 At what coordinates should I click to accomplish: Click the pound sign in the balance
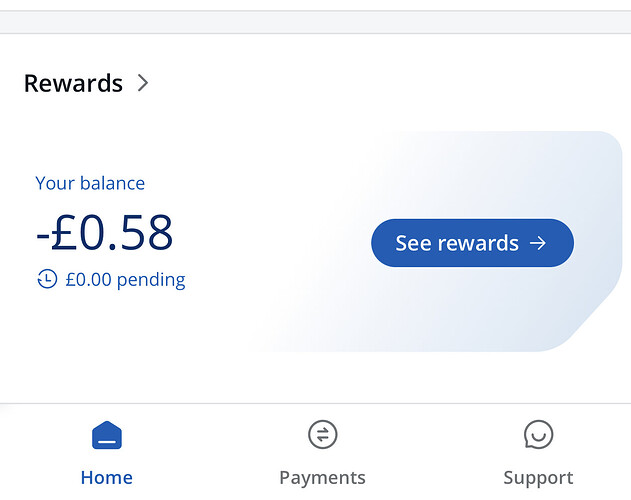64,232
